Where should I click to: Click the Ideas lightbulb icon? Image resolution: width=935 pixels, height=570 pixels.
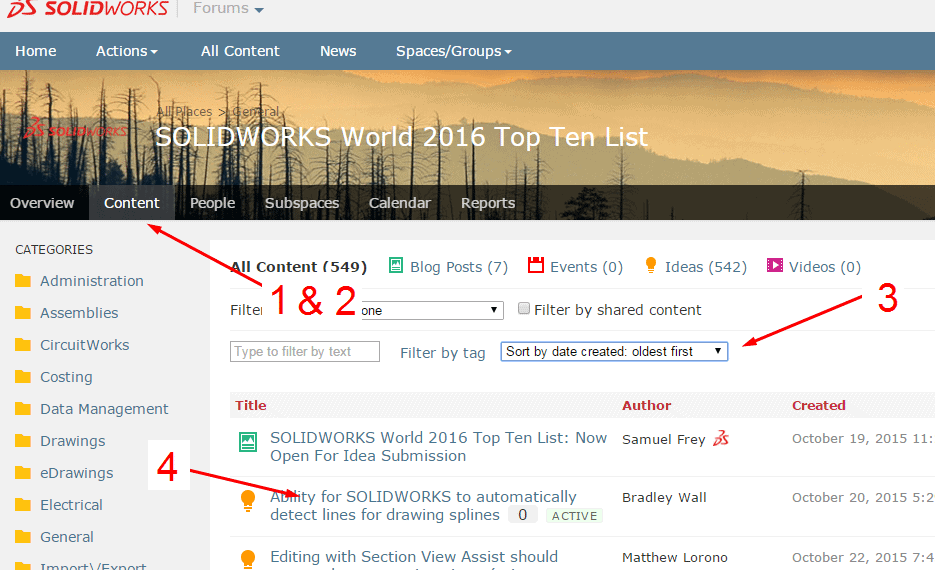coord(651,266)
